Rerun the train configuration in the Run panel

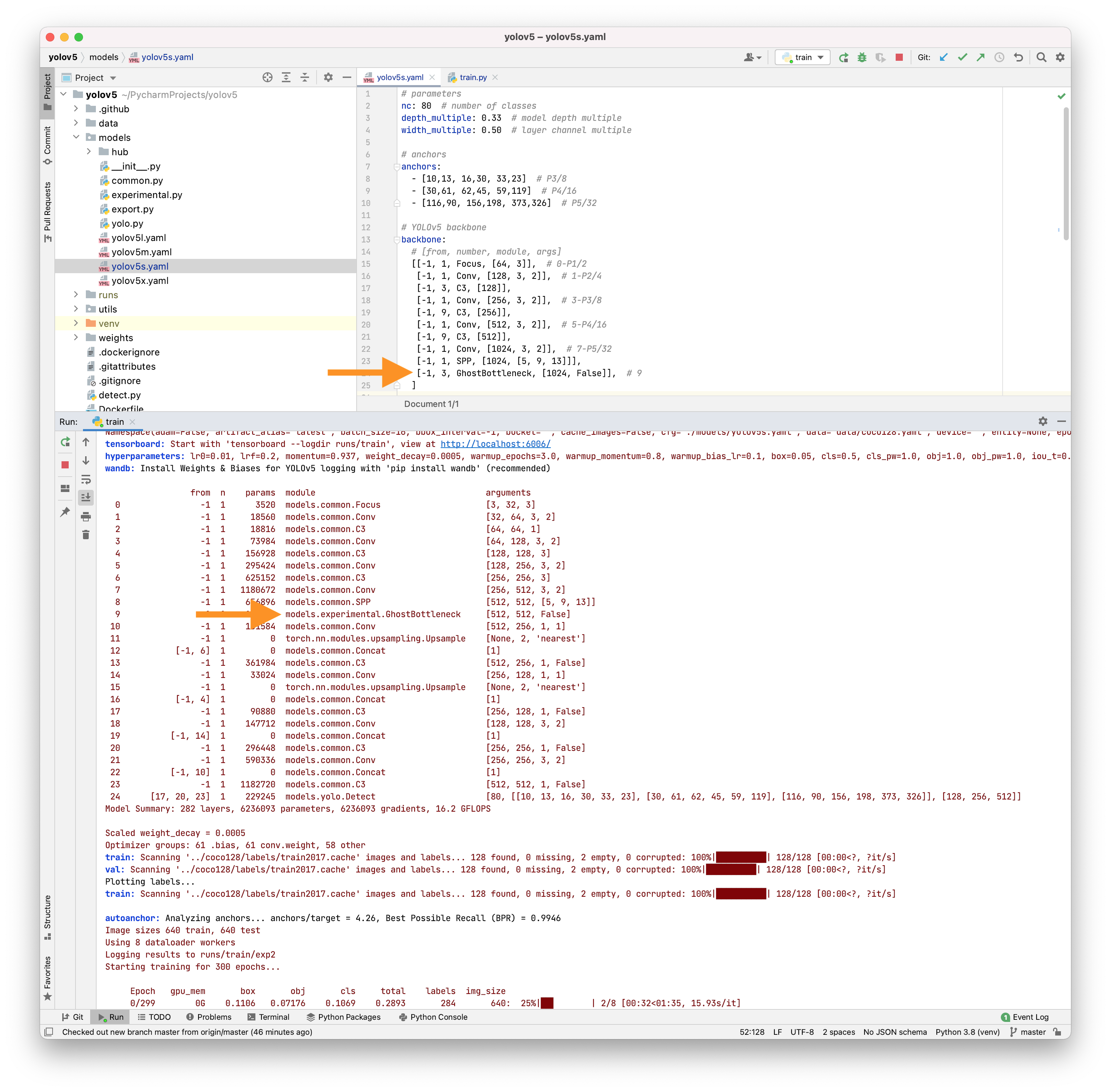pyautogui.click(x=65, y=442)
